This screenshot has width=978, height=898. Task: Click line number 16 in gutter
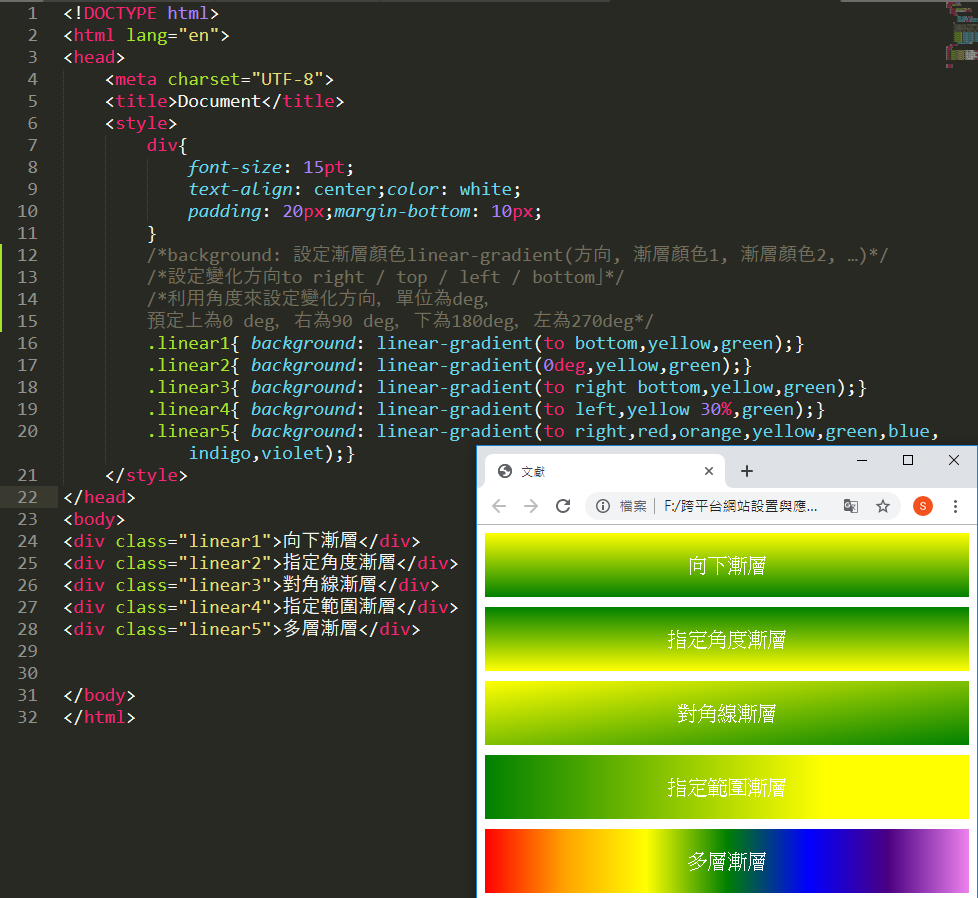[28, 343]
